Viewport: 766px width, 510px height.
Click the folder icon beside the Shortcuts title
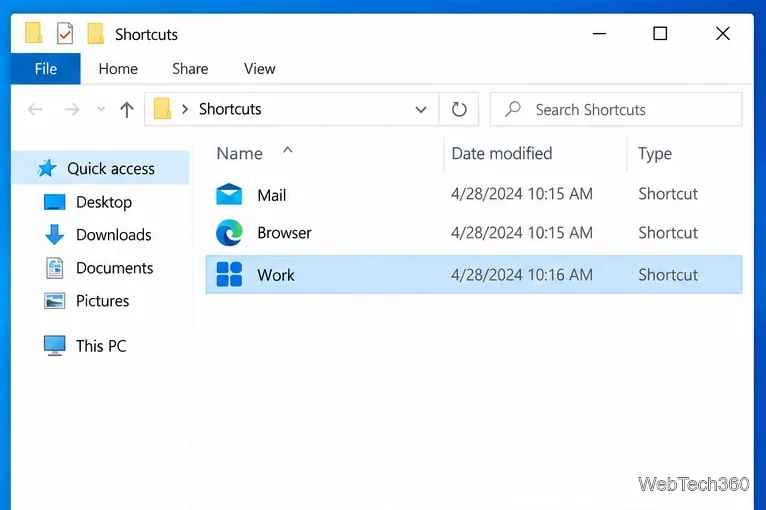tap(95, 33)
